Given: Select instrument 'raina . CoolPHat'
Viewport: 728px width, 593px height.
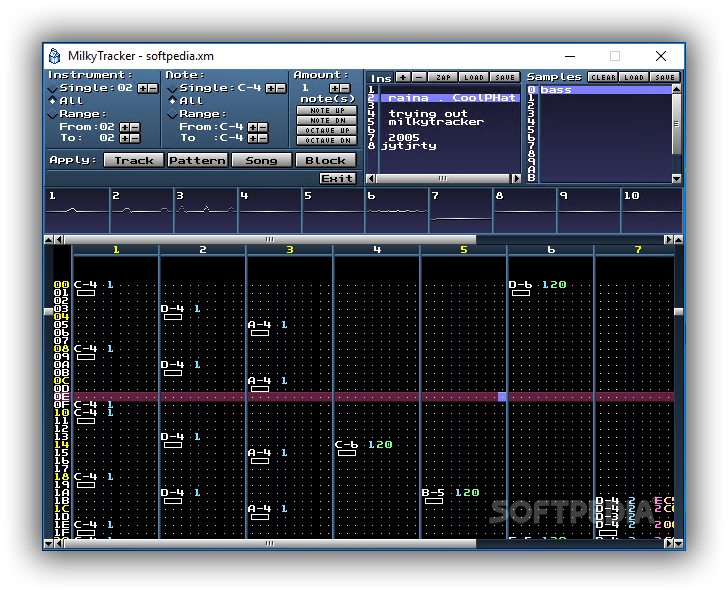Looking at the screenshot, I should click(x=450, y=98).
